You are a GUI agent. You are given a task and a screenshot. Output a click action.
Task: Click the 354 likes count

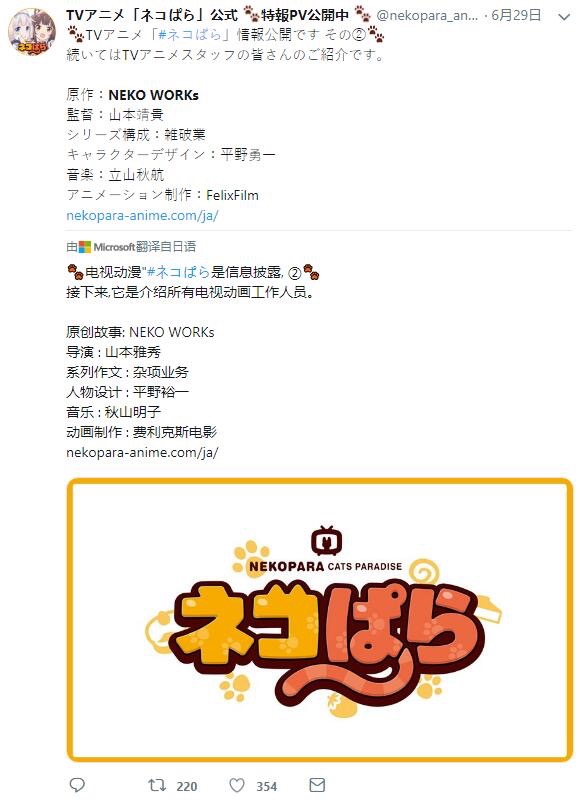click(x=267, y=786)
